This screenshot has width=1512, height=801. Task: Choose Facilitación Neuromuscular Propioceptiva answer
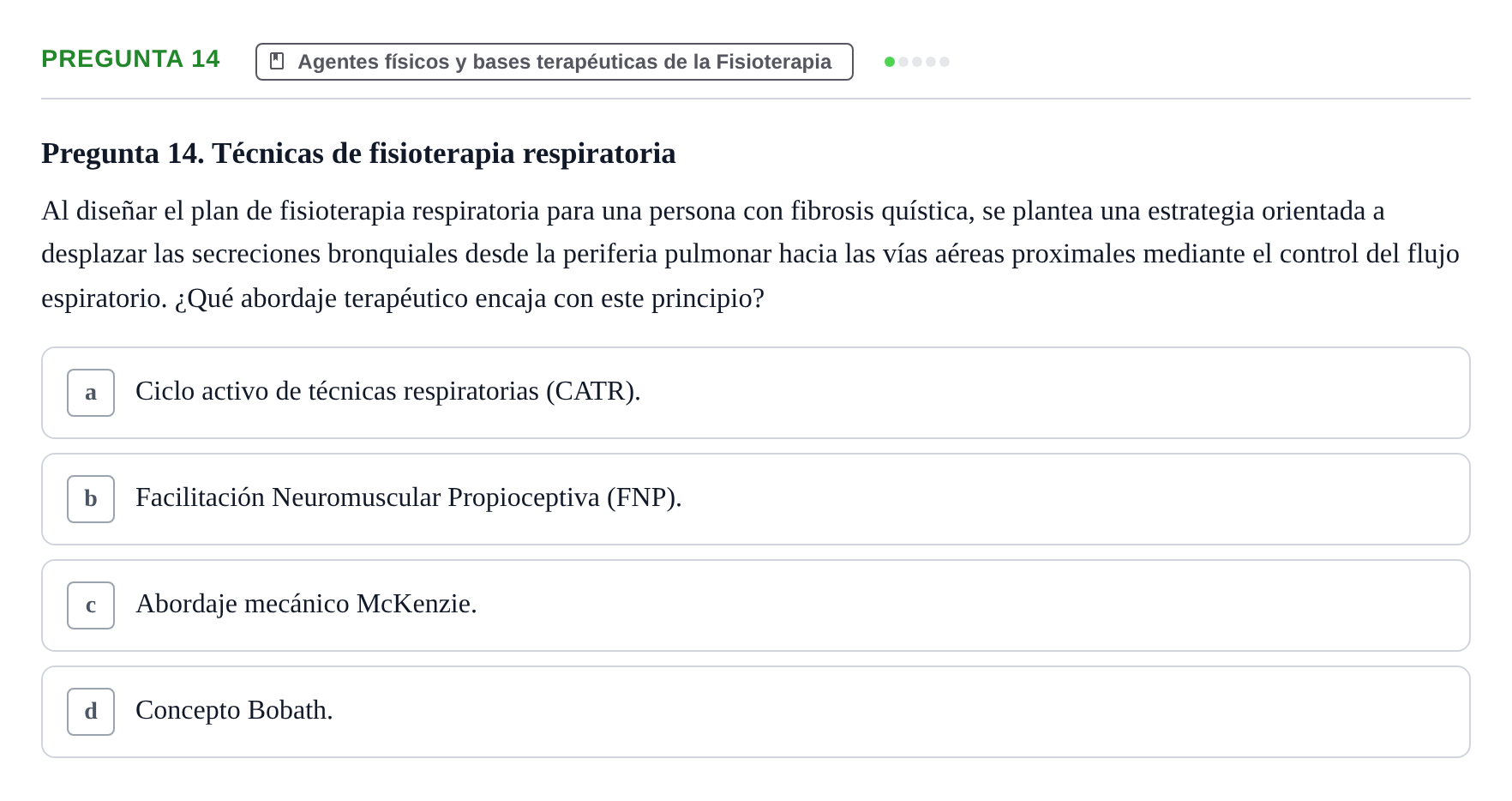(409, 497)
